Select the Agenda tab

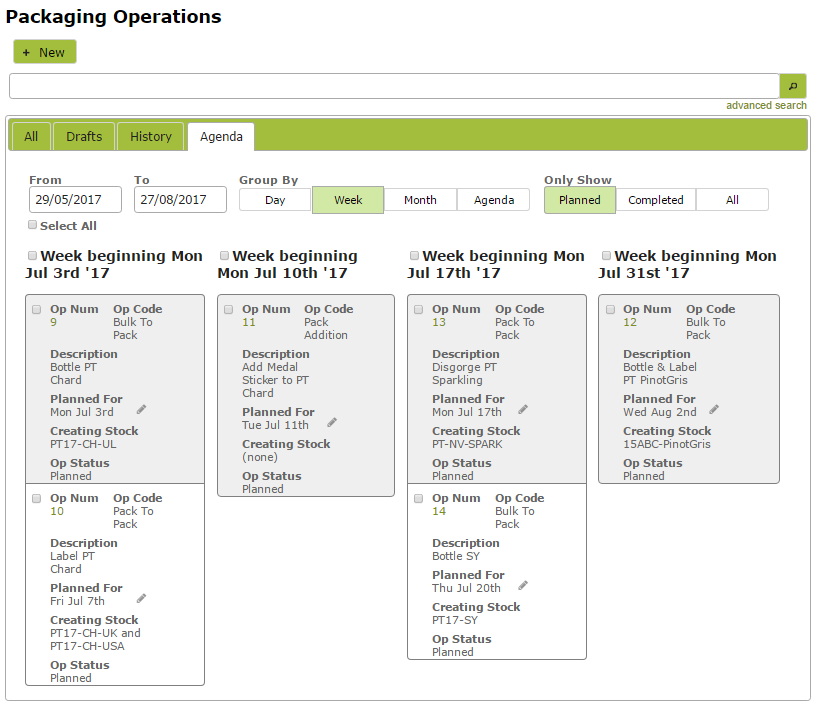coord(221,137)
